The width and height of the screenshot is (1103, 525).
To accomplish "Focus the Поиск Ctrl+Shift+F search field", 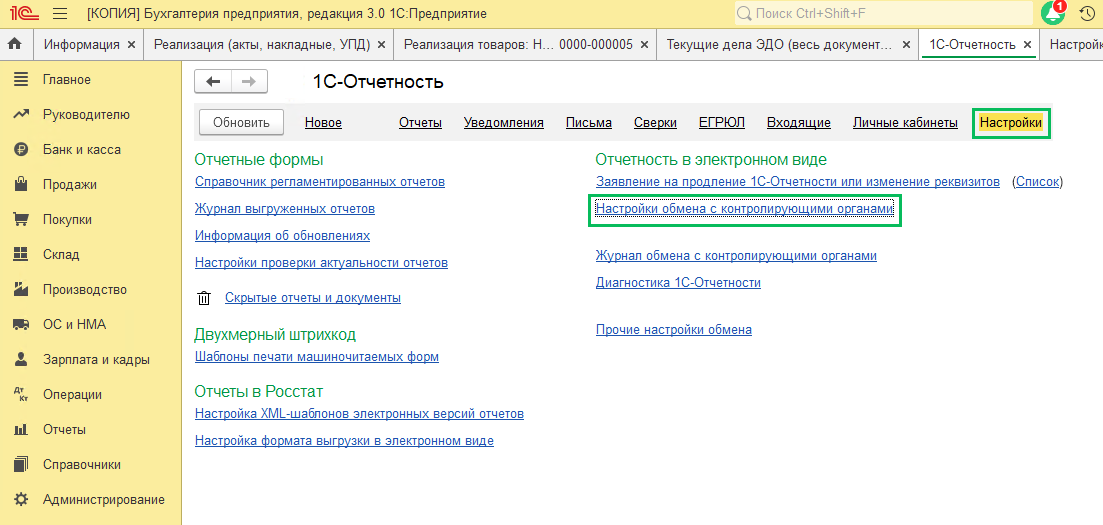I will (884, 13).
